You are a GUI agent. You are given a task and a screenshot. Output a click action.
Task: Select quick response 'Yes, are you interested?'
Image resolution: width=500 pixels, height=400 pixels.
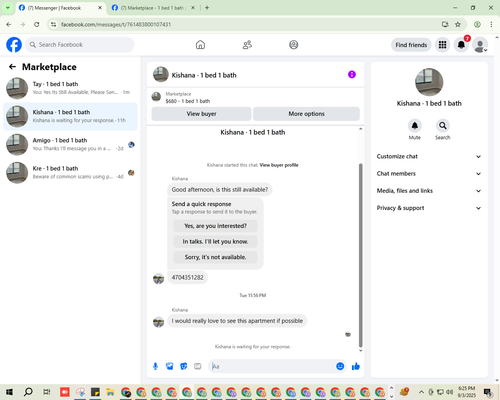(x=215, y=226)
